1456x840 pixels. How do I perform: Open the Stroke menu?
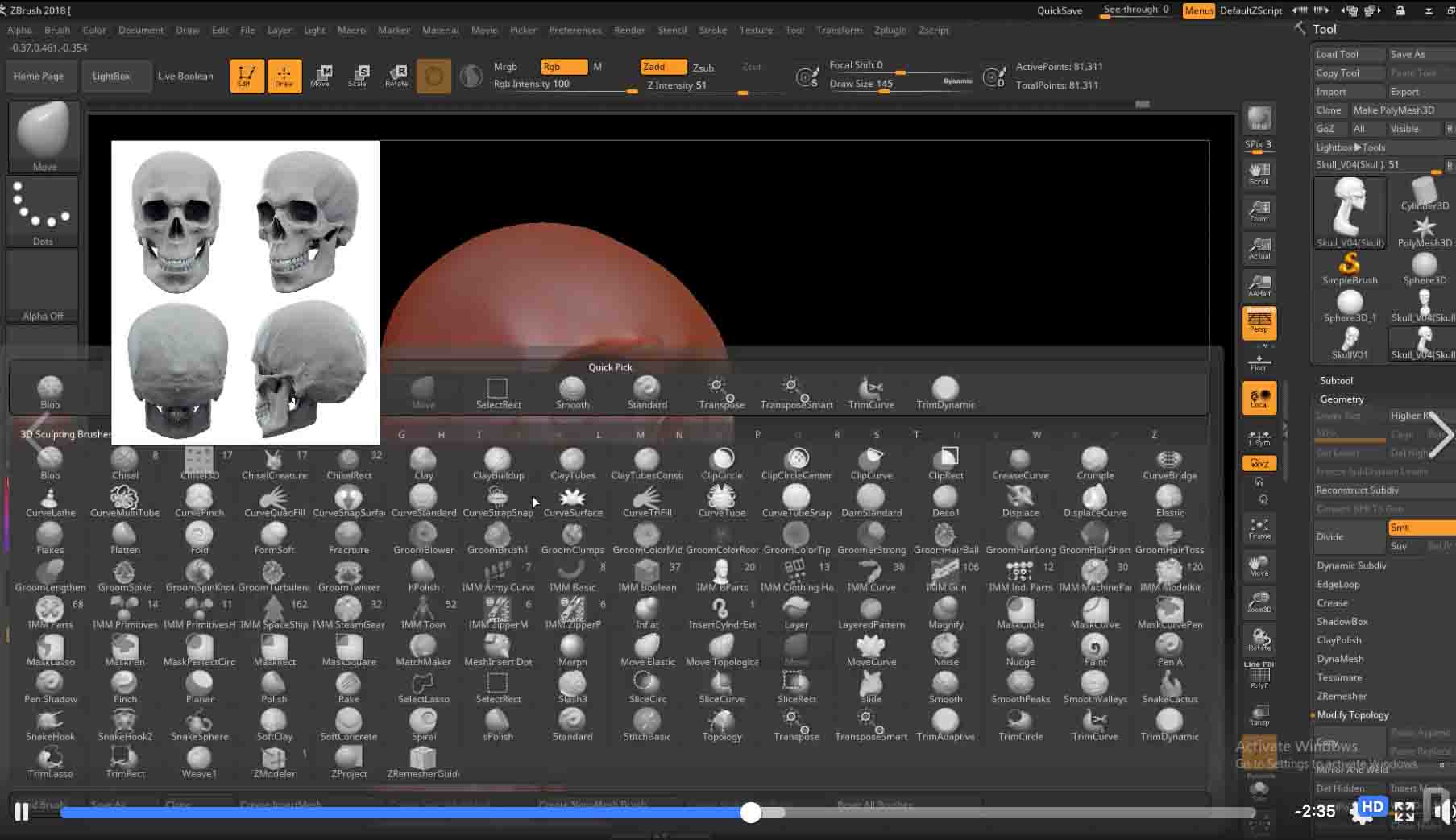click(x=712, y=30)
